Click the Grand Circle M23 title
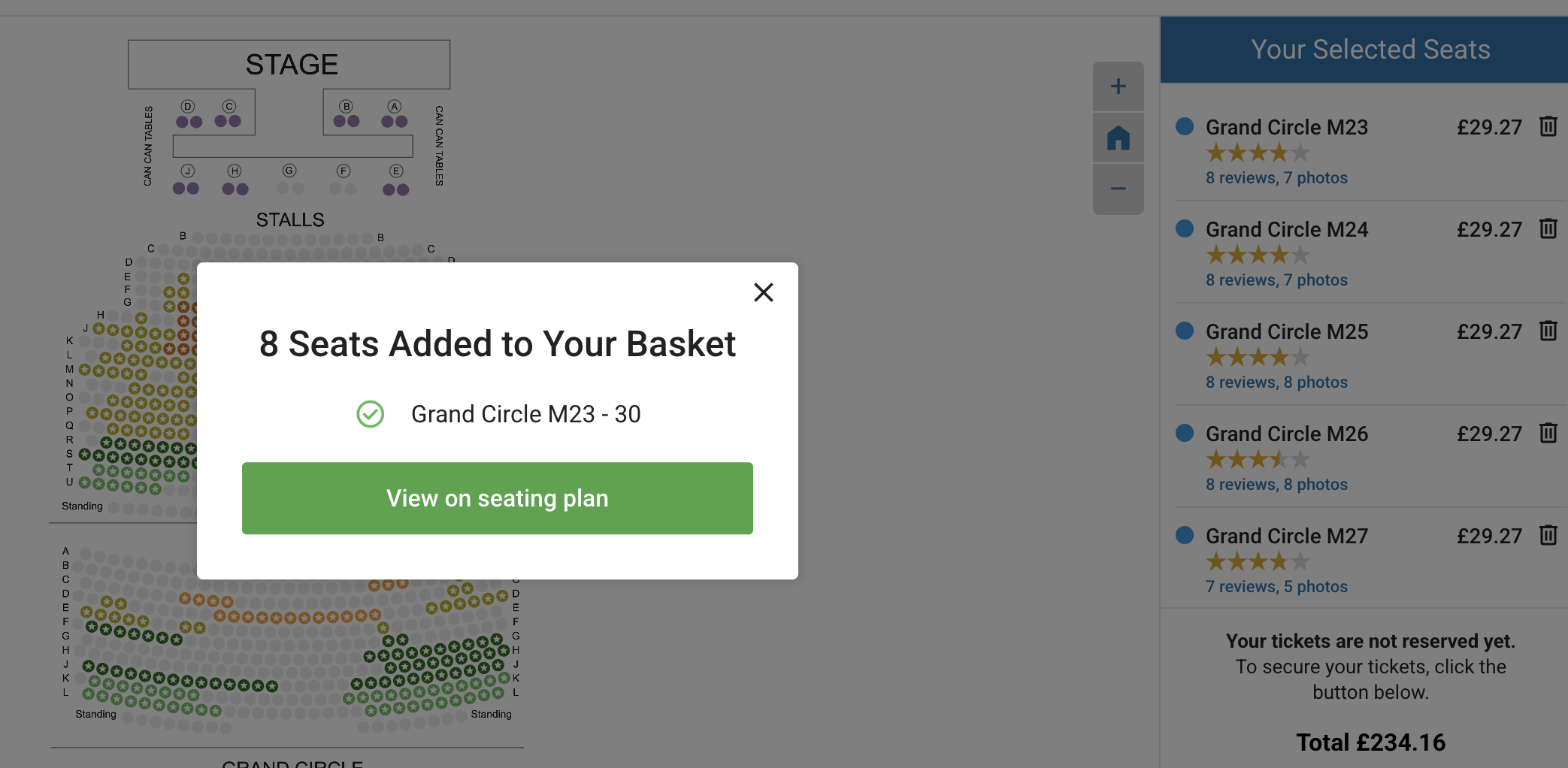1568x768 pixels. [1287, 127]
